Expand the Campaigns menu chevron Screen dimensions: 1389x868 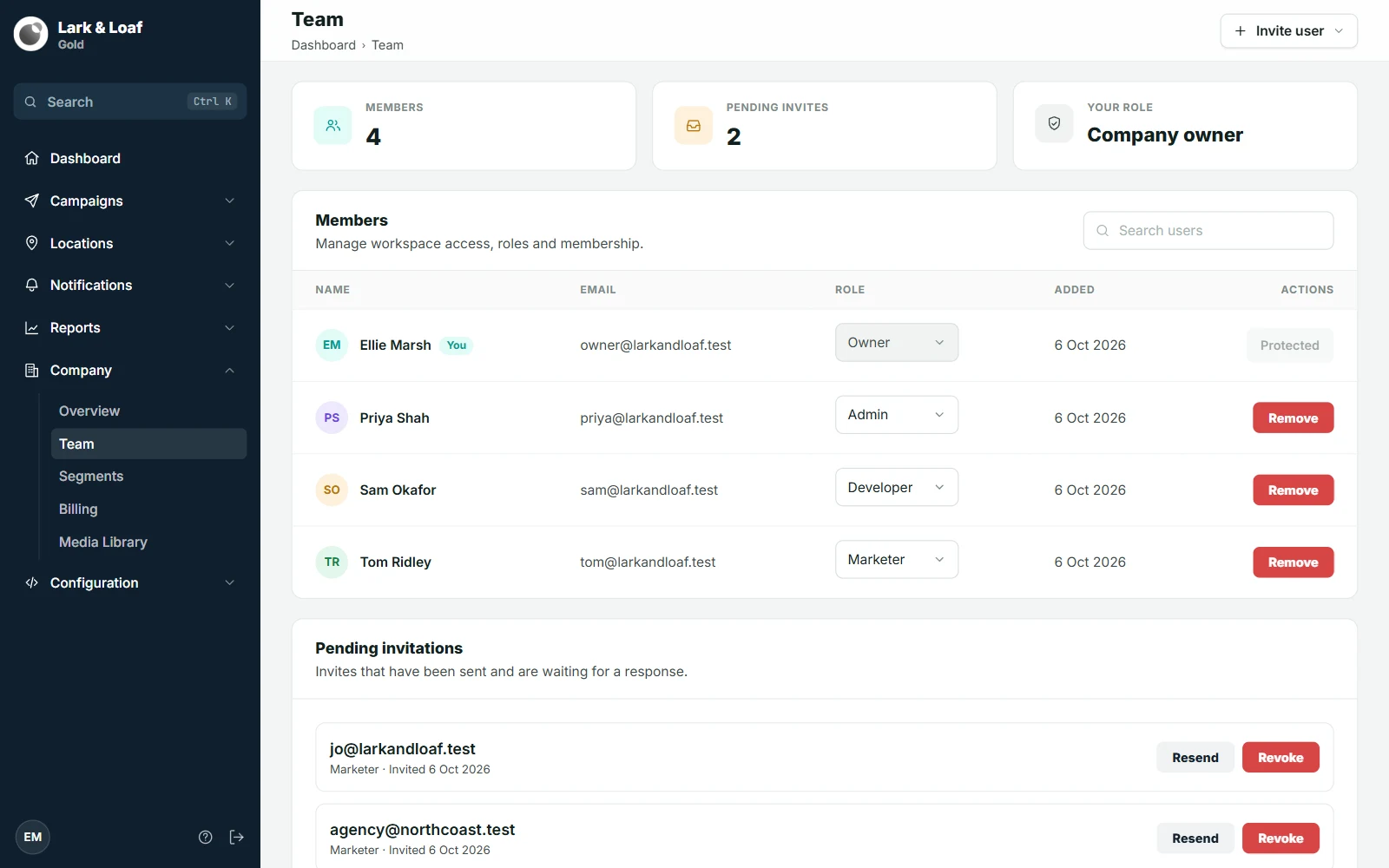coord(230,201)
